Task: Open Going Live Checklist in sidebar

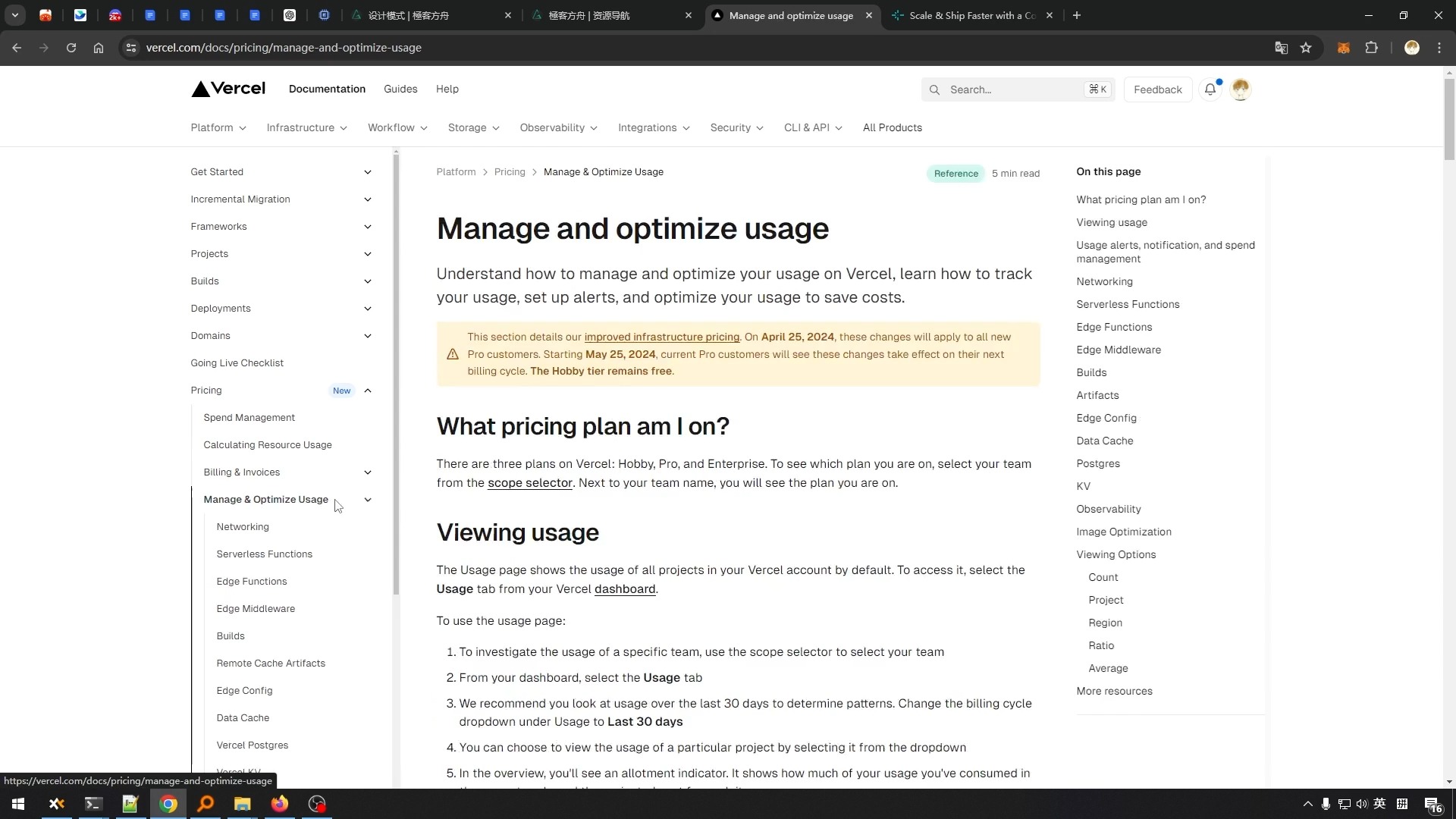Action: [237, 363]
